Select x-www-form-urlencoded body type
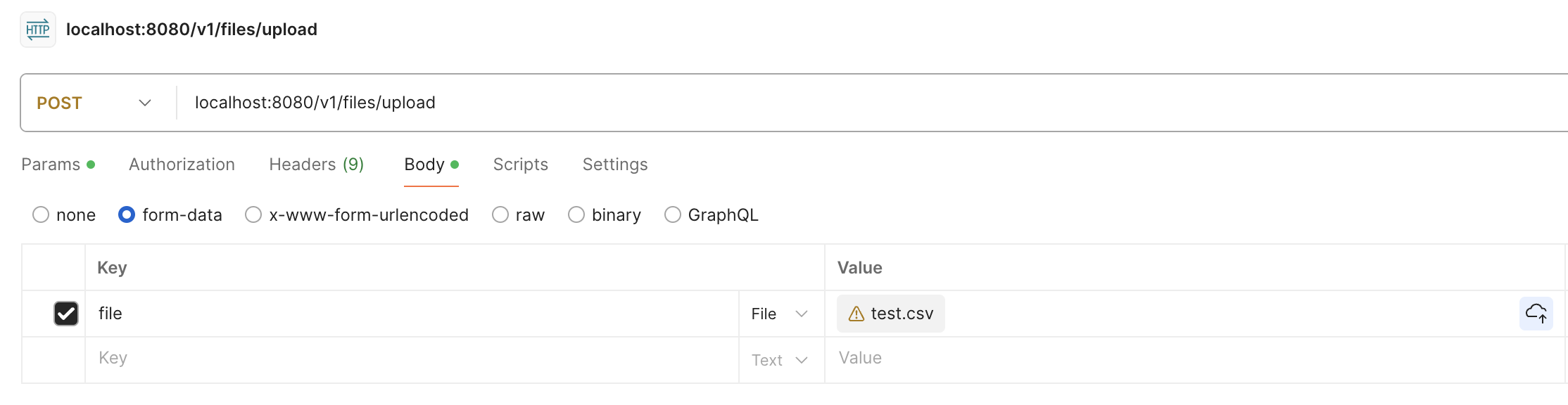This screenshot has height=405, width=1568. (253, 214)
